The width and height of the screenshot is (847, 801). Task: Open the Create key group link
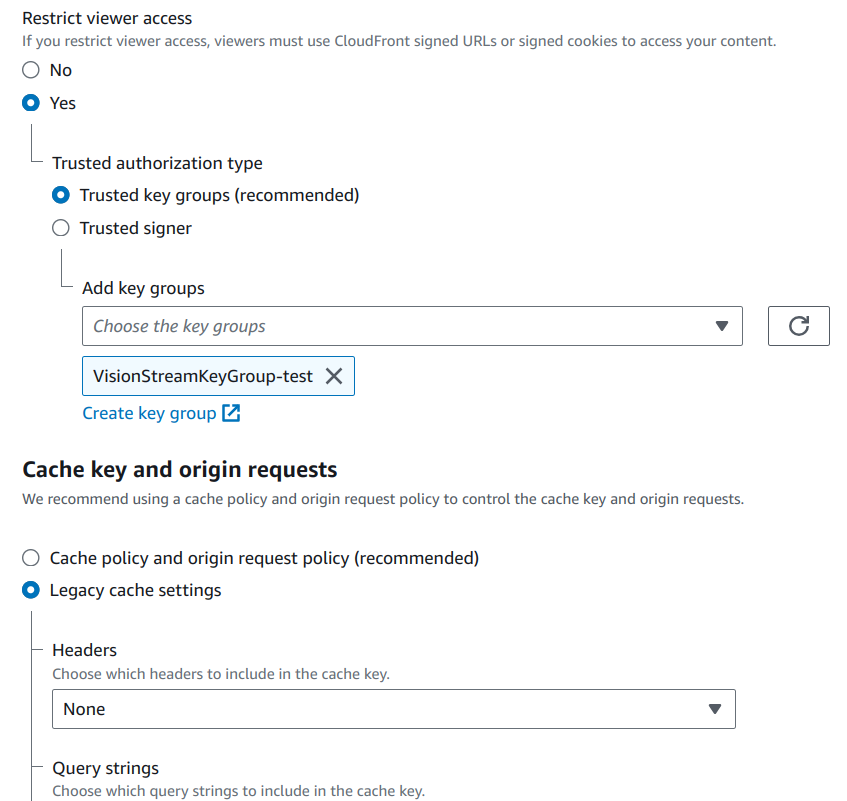[149, 413]
